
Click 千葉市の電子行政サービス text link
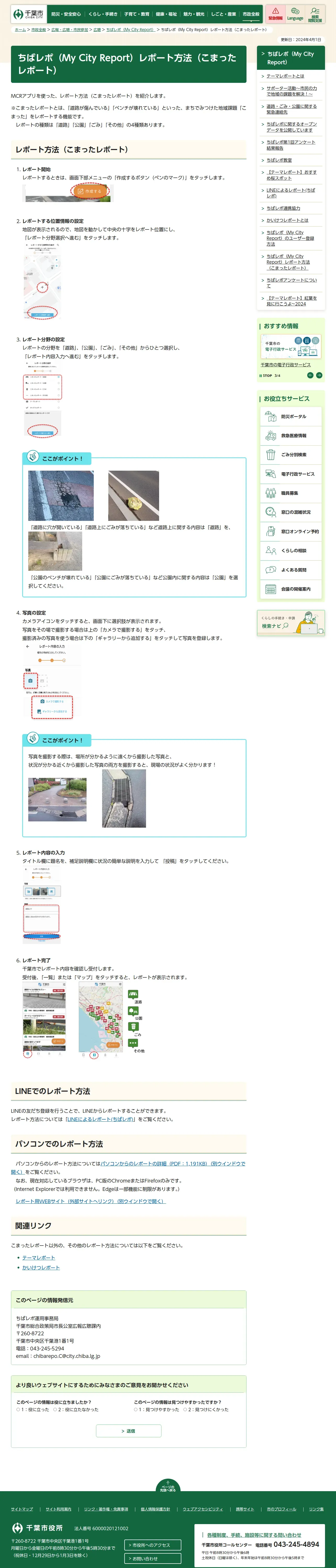285,365
